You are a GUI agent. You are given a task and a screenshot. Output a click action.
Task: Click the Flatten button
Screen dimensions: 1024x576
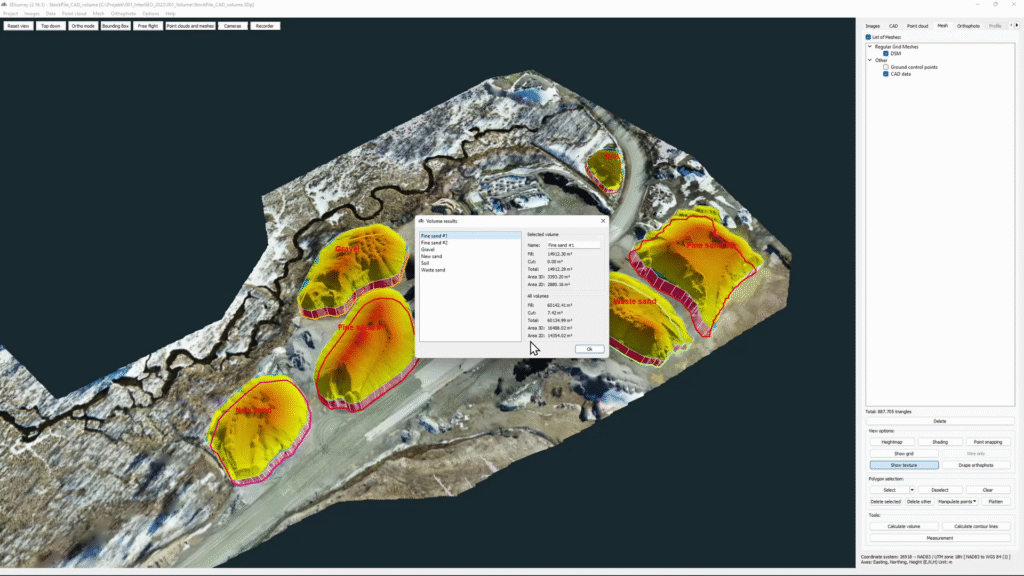[x=995, y=502]
